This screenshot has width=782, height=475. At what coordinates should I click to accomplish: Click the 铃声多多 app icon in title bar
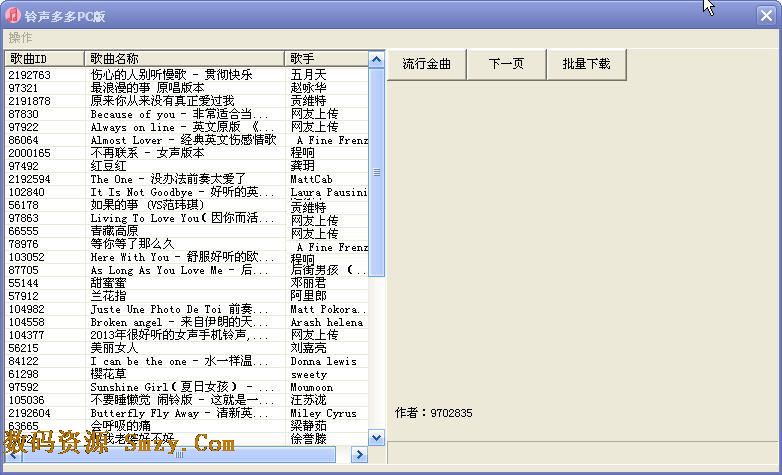tap(12, 15)
